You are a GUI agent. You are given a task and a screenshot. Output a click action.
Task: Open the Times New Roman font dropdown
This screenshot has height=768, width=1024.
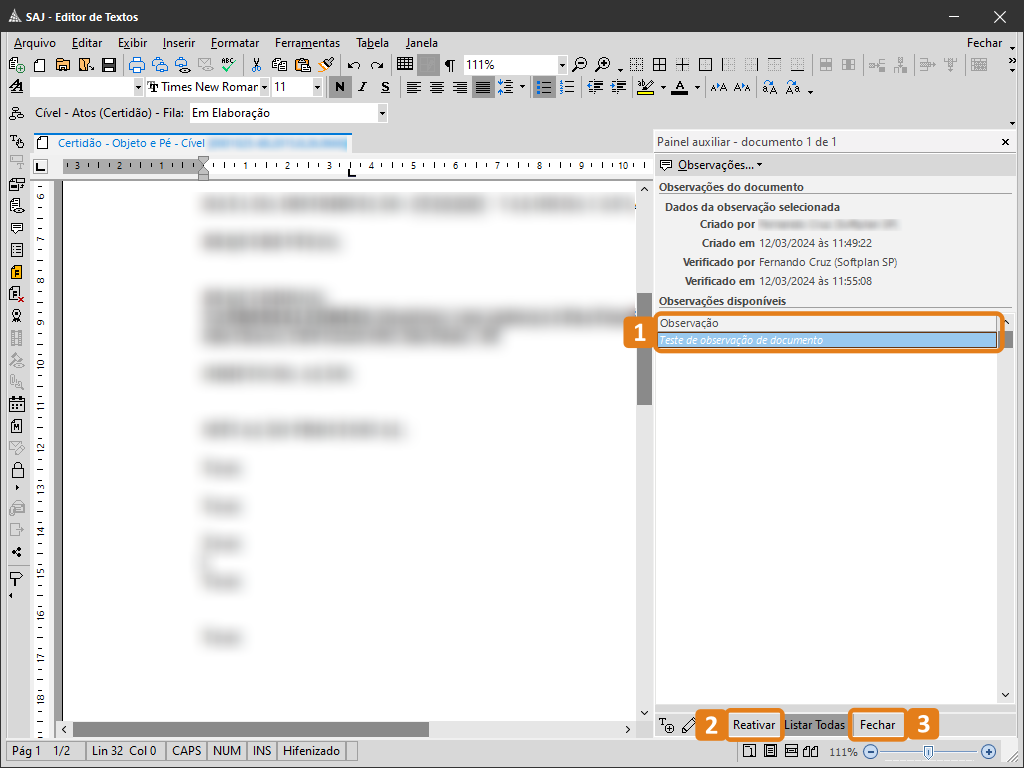(264, 88)
